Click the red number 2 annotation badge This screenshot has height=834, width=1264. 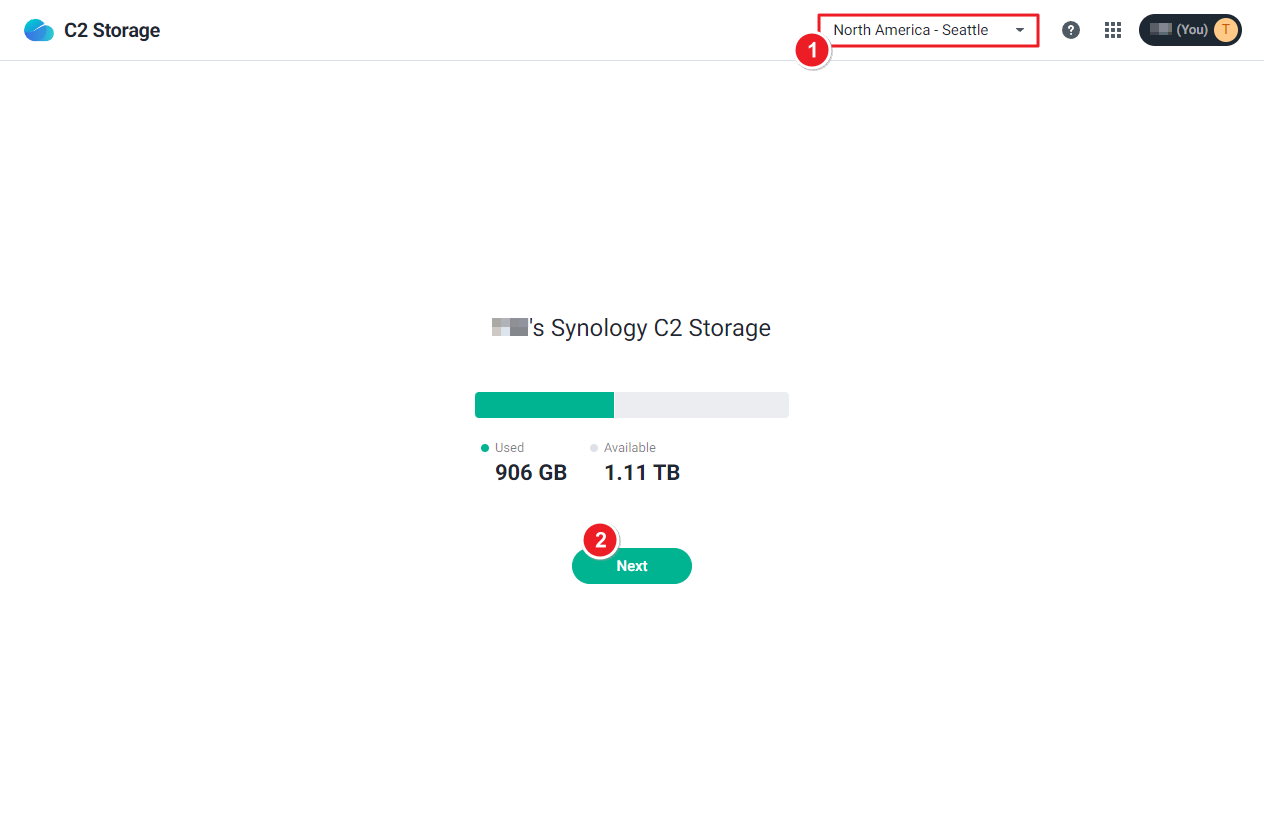coord(600,541)
